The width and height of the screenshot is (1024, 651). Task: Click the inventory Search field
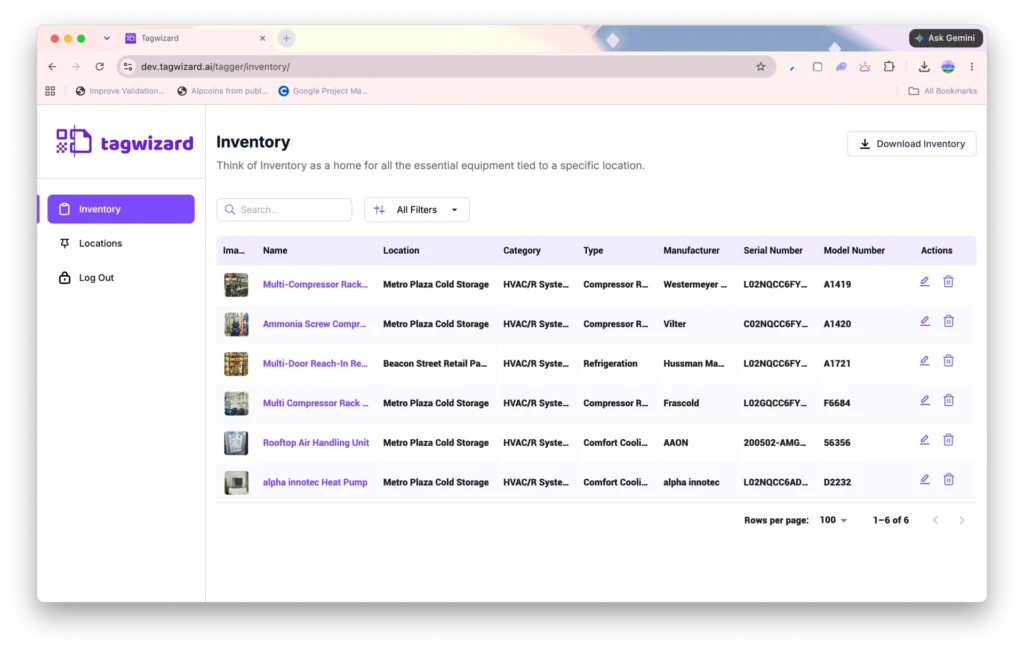tap(284, 210)
